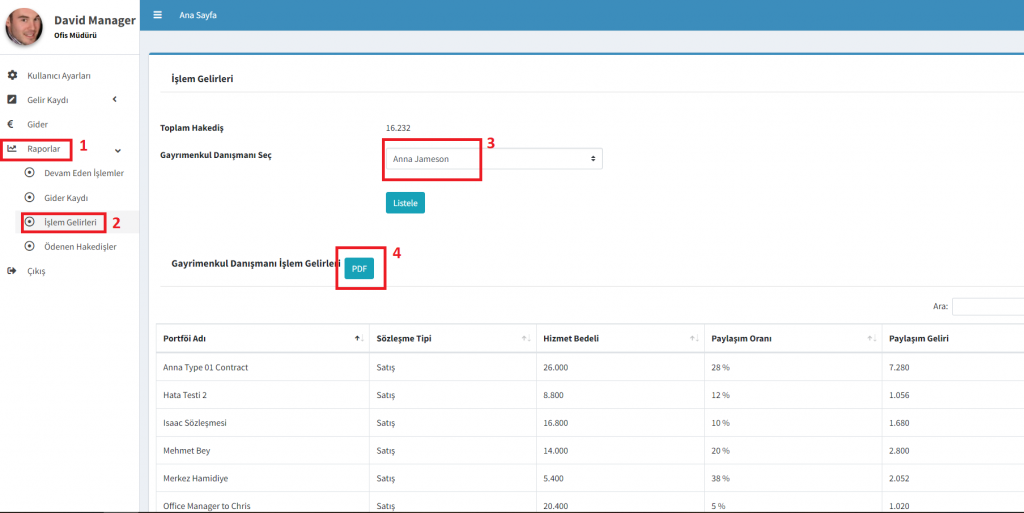The width and height of the screenshot is (1024, 513).
Task: Sort table by Portföi Adı column
Action: click(x=261, y=338)
